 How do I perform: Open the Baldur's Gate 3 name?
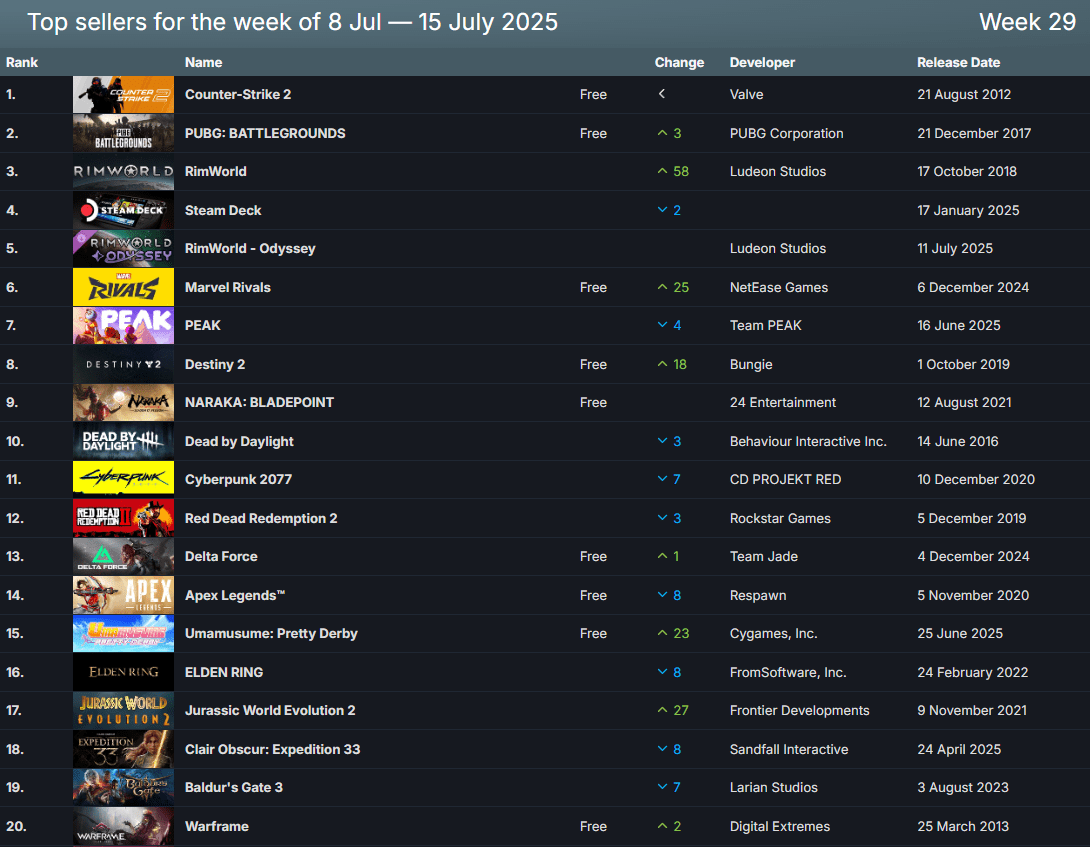pos(234,788)
